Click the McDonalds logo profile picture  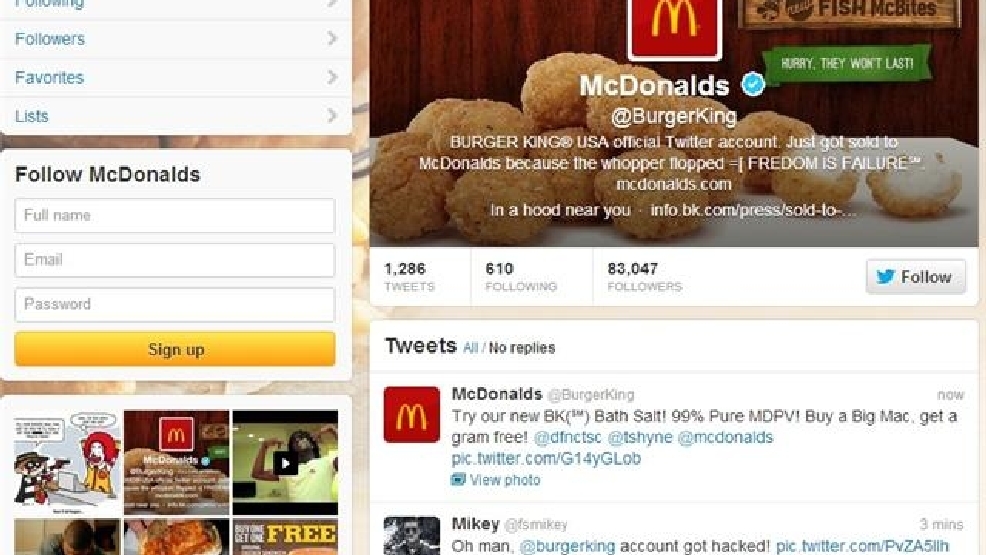[675, 28]
